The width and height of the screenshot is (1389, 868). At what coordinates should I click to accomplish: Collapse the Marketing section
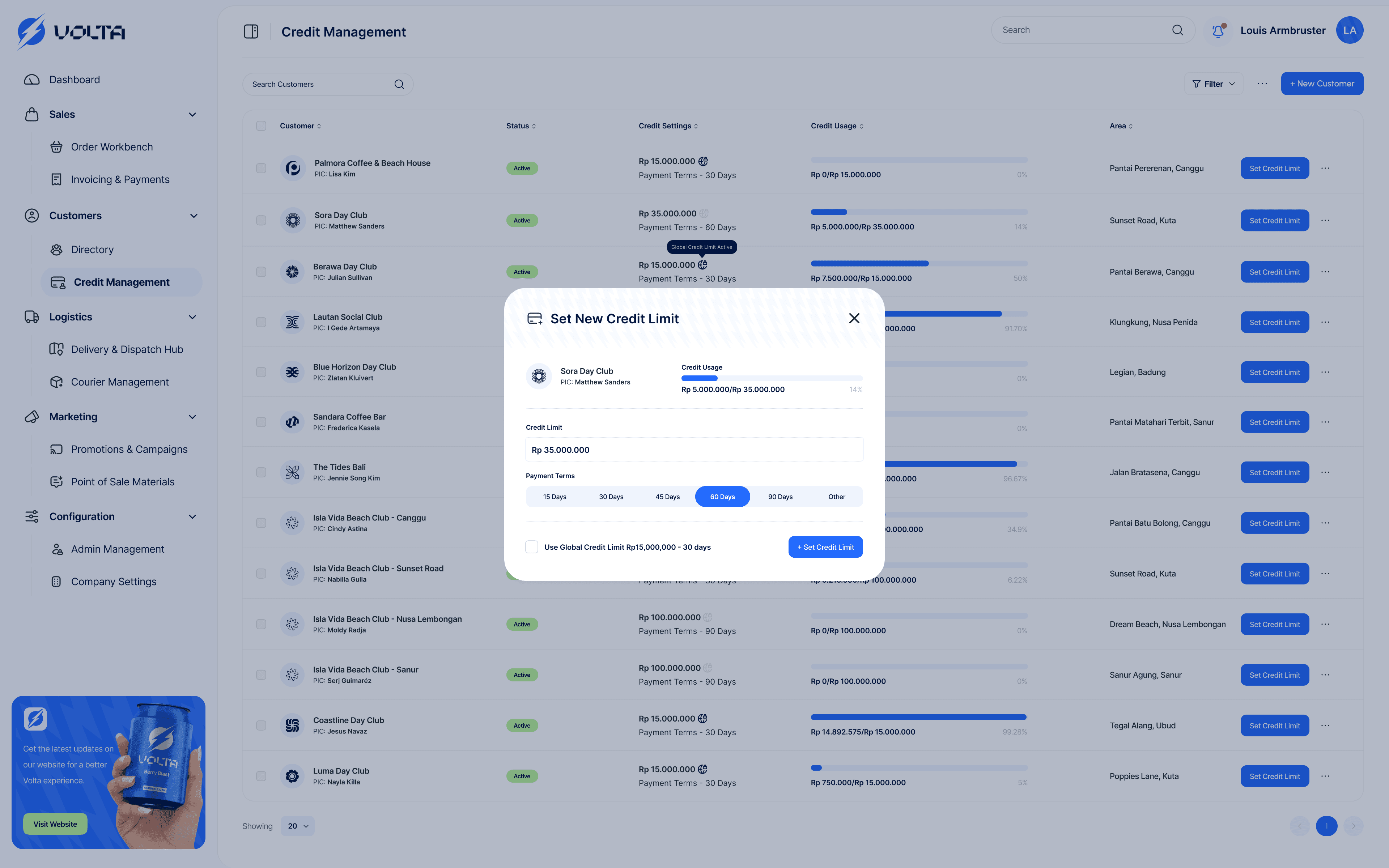[x=192, y=417]
